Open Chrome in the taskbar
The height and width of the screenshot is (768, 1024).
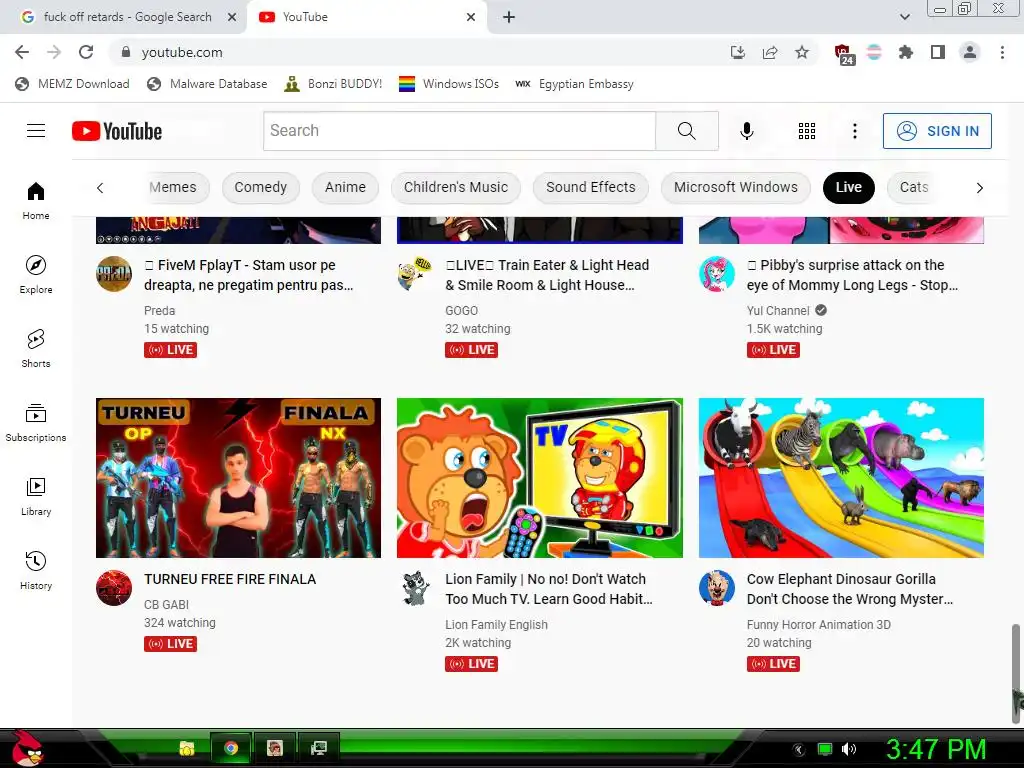[x=230, y=748]
